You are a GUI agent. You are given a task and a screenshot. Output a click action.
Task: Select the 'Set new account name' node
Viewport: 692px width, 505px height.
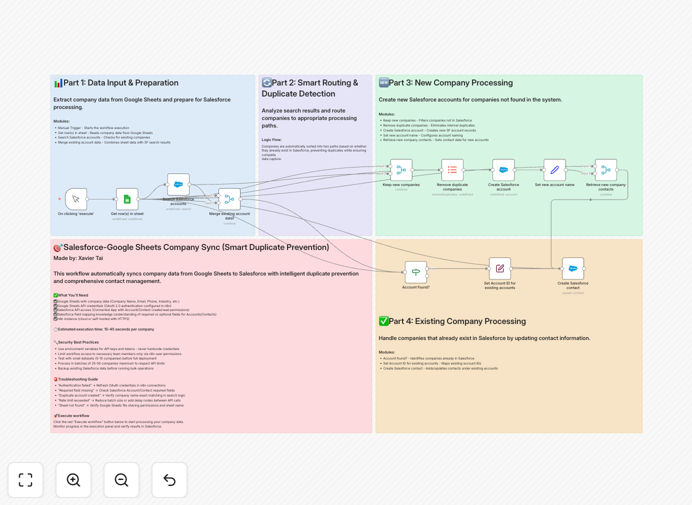coord(555,170)
